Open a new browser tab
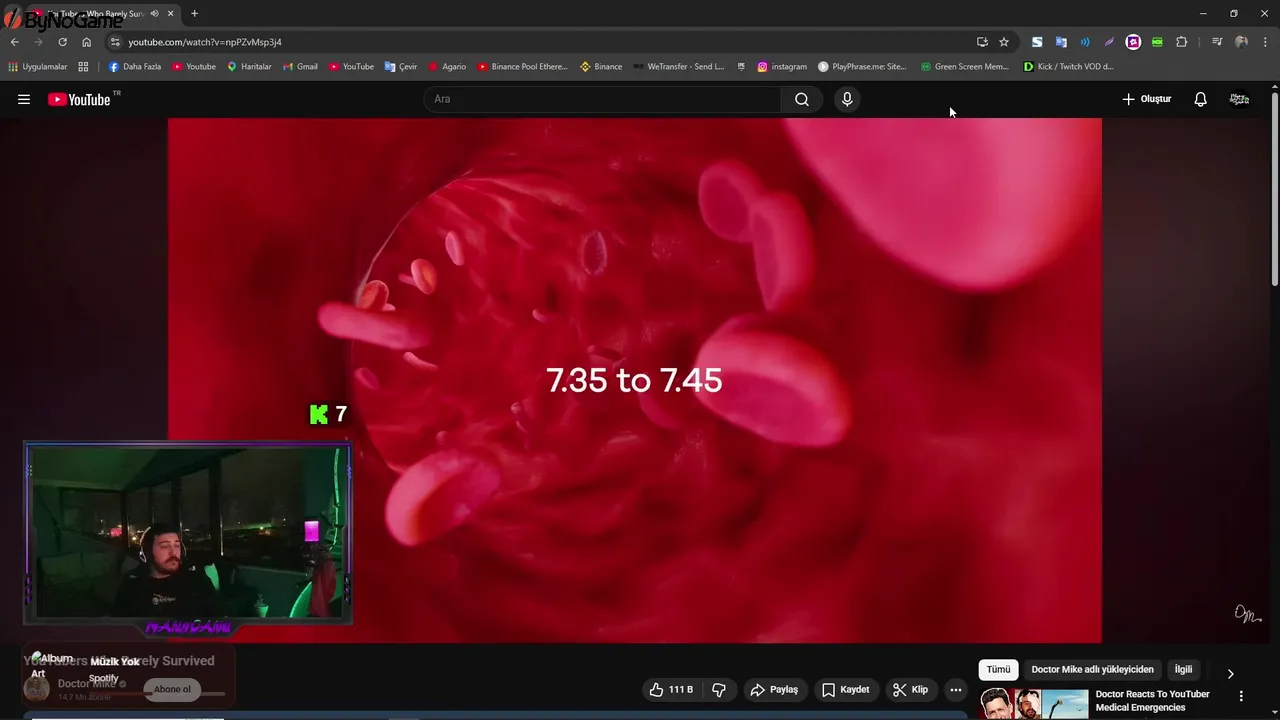This screenshot has width=1280, height=720. (194, 14)
